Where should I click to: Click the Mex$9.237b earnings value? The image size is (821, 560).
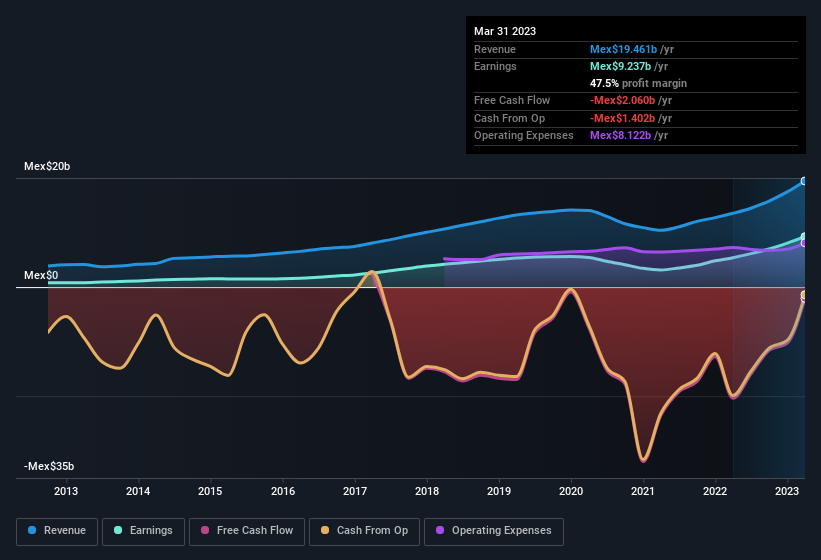tap(620, 66)
